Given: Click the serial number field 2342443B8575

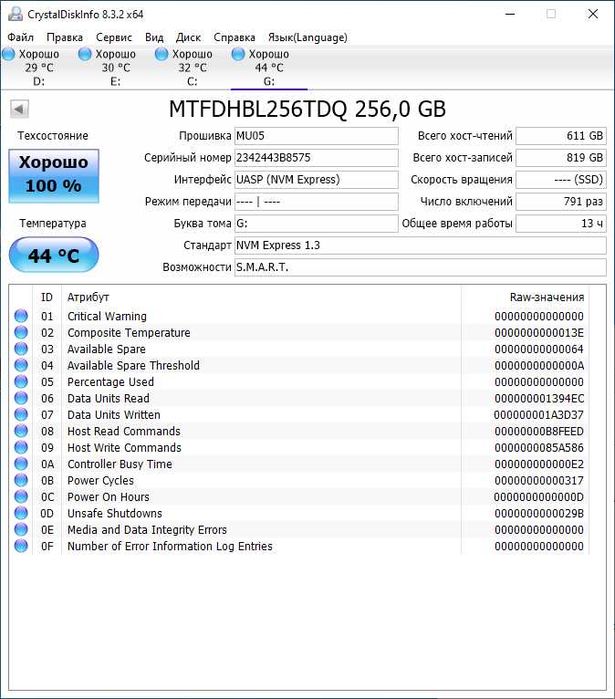Looking at the screenshot, I should [316, 158].
